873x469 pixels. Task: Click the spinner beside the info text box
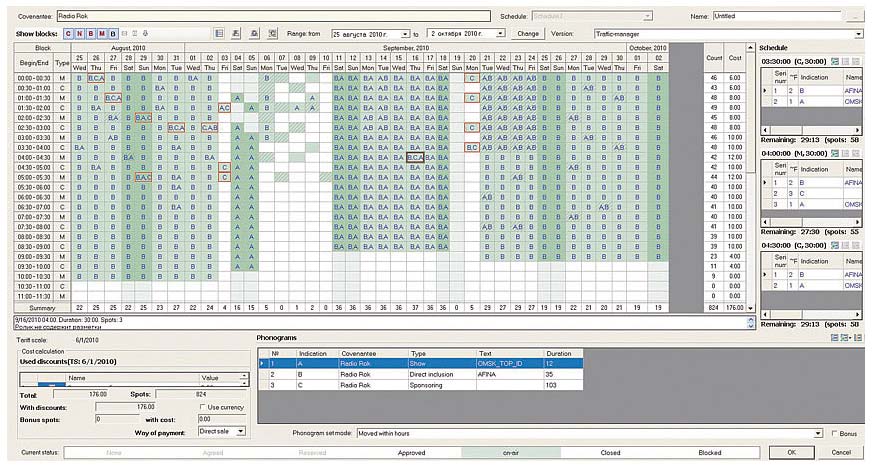point(750,323)
